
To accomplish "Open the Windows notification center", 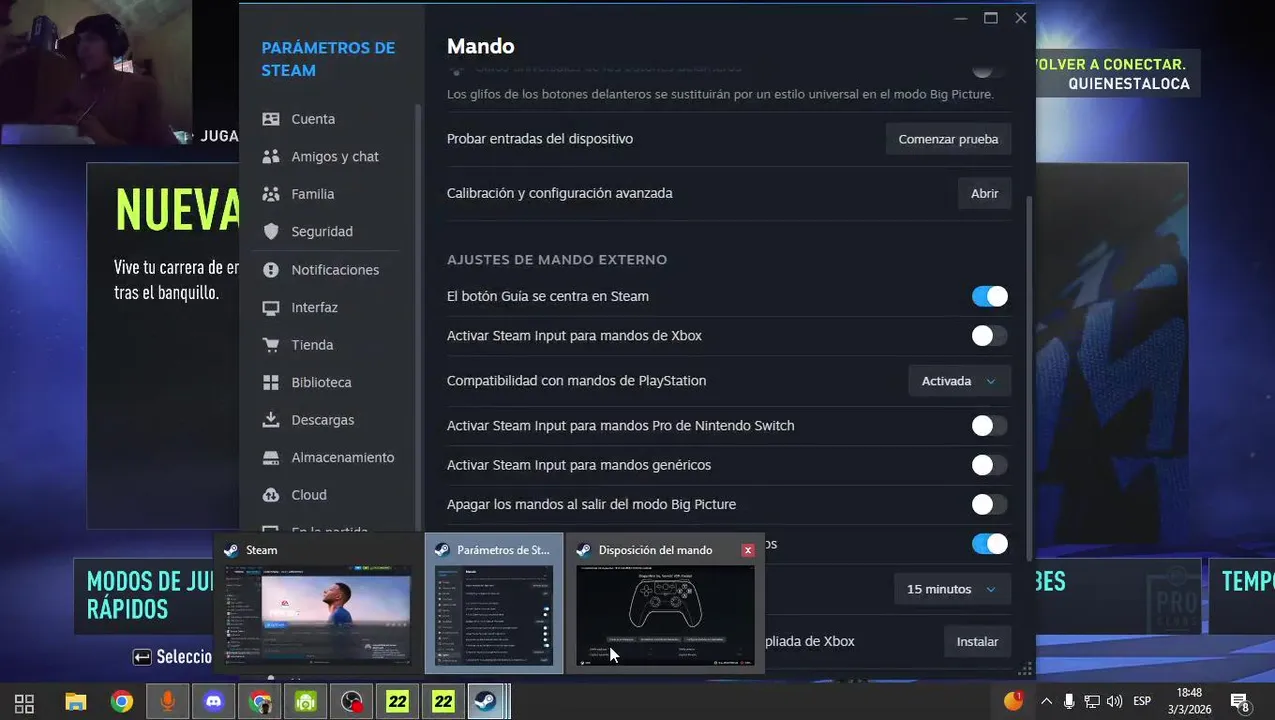I will click(x=1240, y=702).
